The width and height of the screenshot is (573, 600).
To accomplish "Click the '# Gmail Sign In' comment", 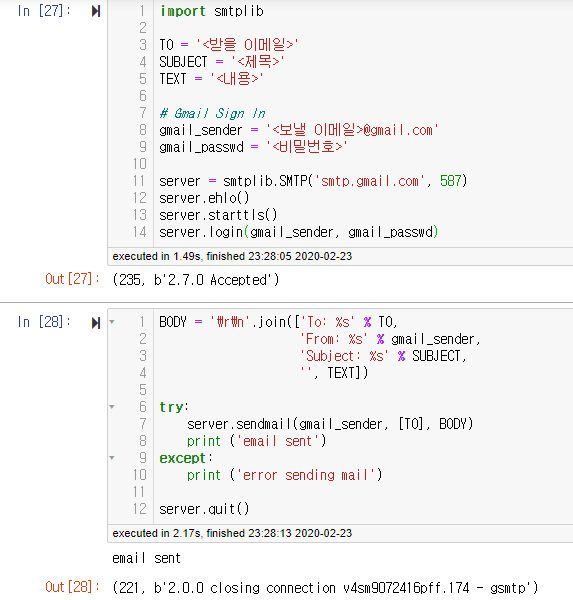I will (212, 113).
